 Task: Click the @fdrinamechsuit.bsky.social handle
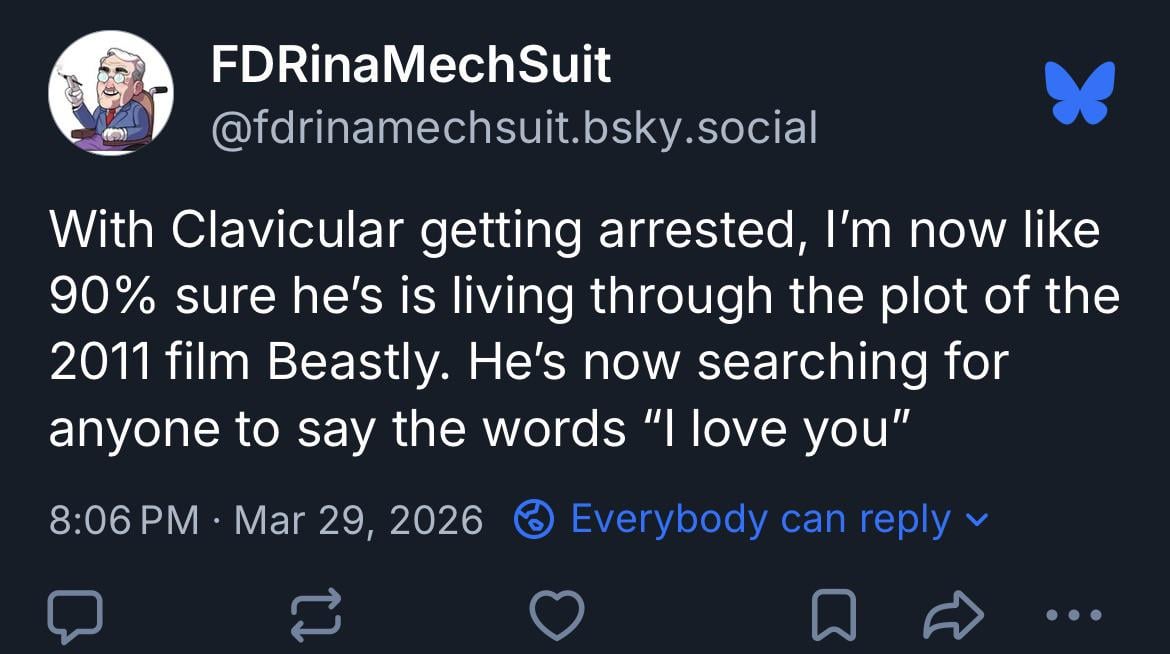coord(513,127)
